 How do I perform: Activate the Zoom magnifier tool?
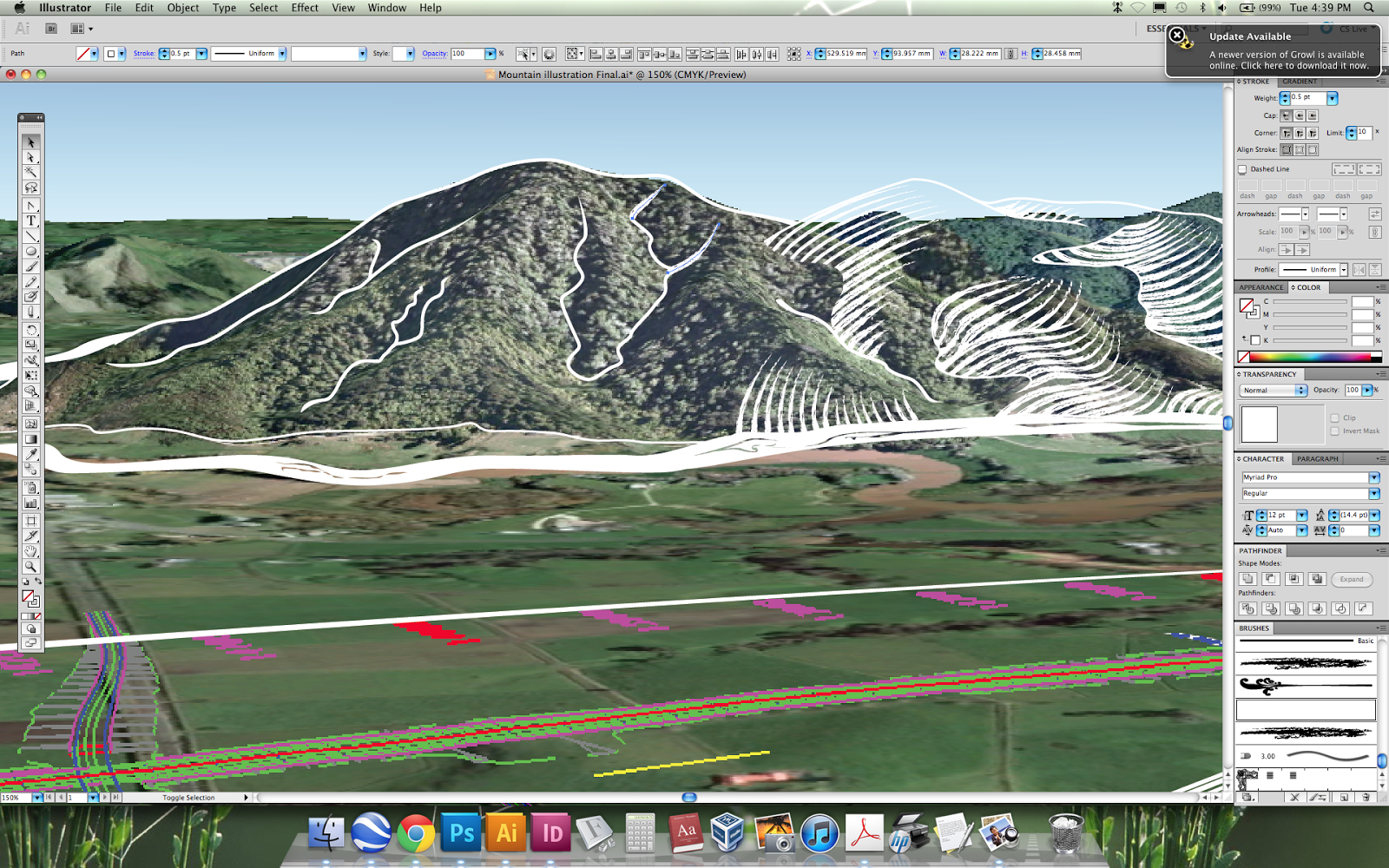30,566
